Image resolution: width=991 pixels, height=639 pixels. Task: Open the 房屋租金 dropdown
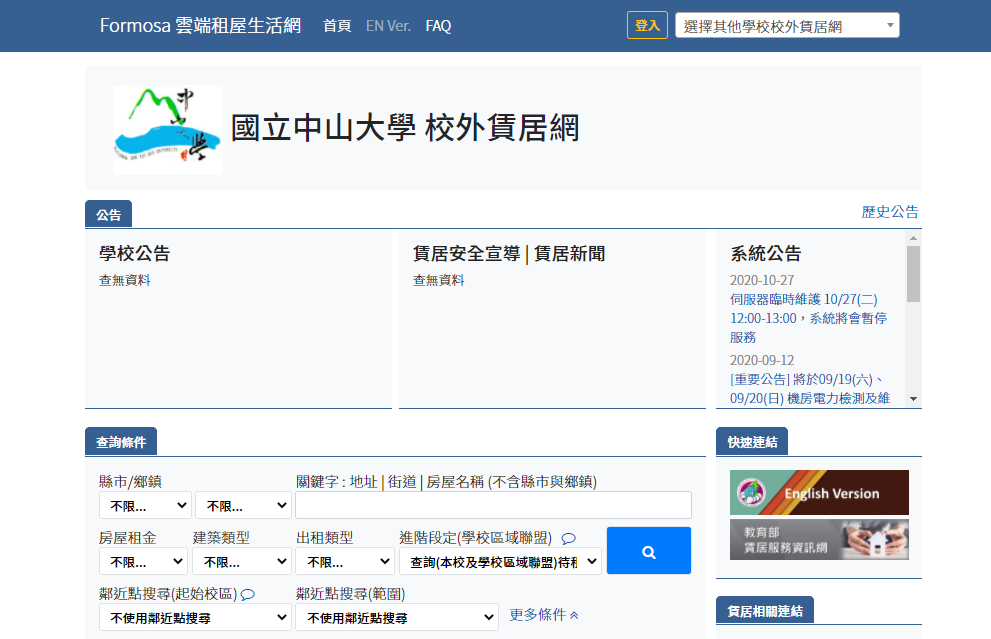pyautogui.click(x=143, y=561)
